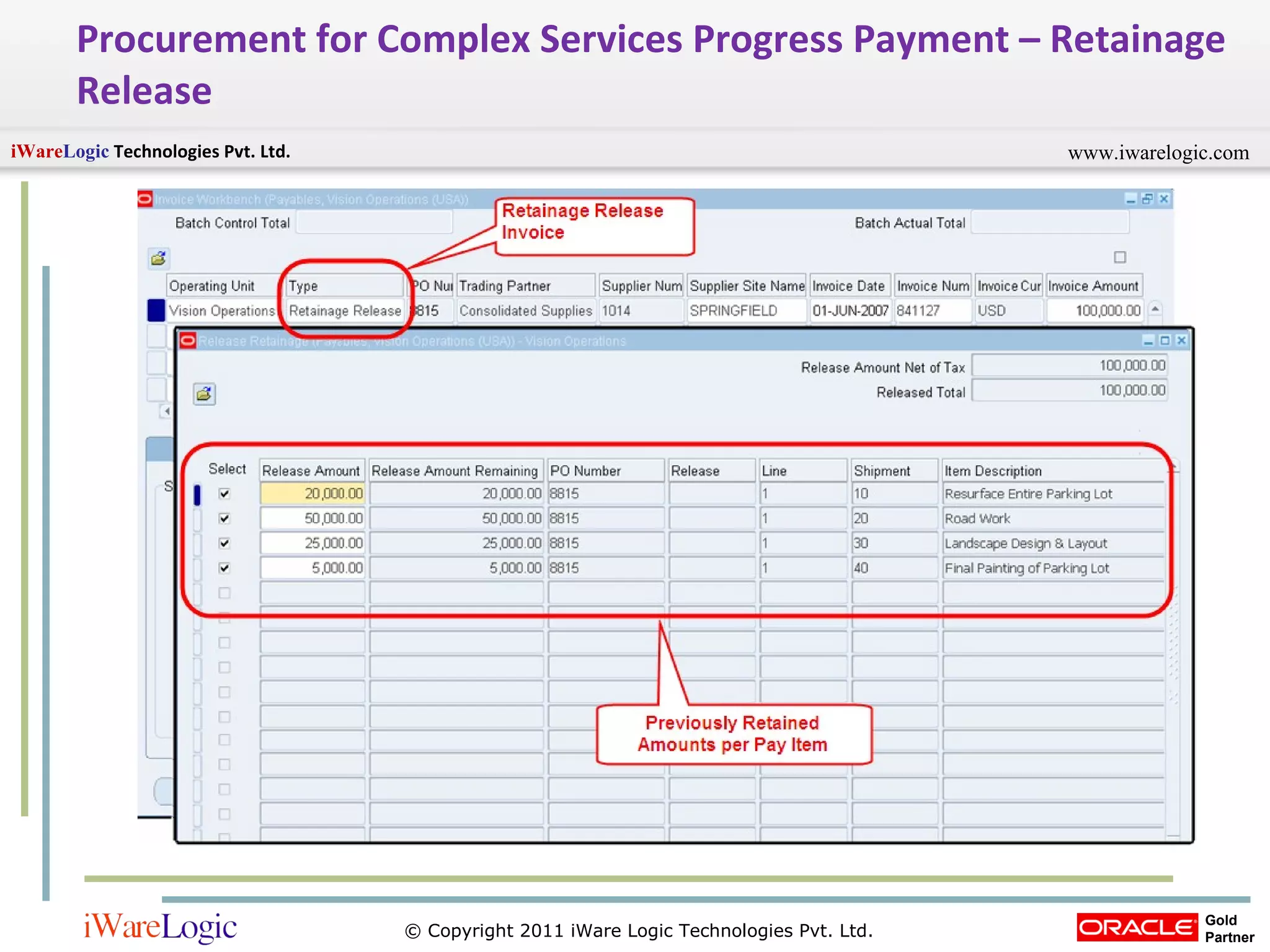Minimize the Release Retainage window
This screenshot has height=952, width=1270.
(x=1148, y=340)
